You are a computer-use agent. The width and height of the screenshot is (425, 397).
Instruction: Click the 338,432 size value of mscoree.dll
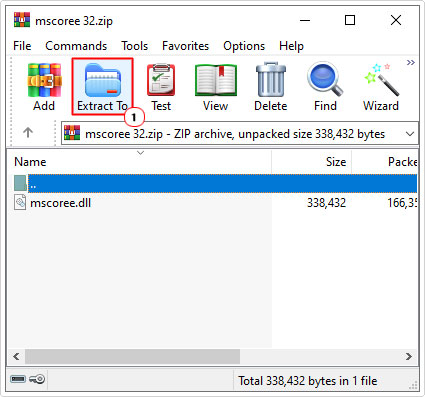(x=326, y=203)
